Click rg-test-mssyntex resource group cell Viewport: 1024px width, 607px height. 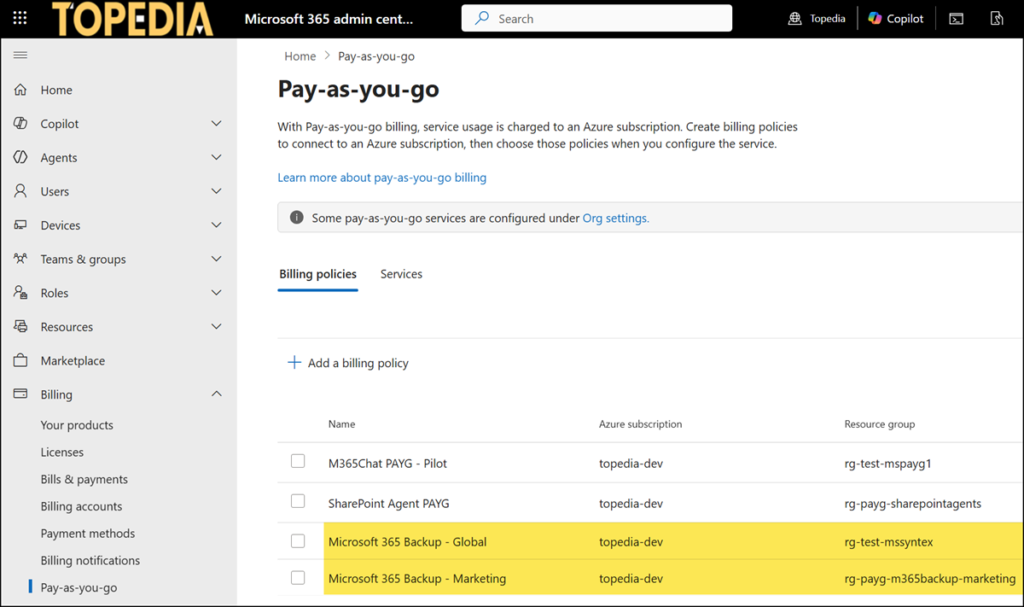click(x=888, y=542)
